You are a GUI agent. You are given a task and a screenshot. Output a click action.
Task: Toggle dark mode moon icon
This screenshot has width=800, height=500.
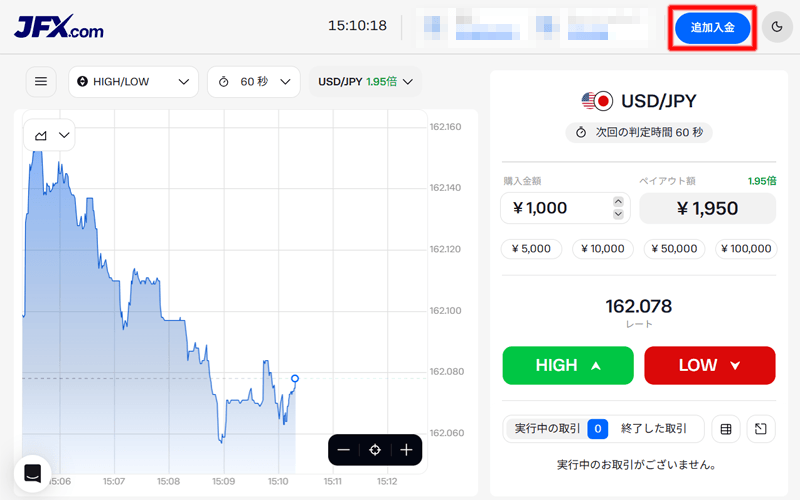(x=777, y=27)
